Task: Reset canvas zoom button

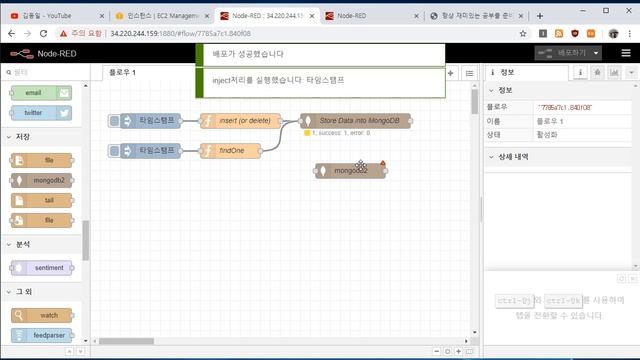Action: (x=447, y=351)
